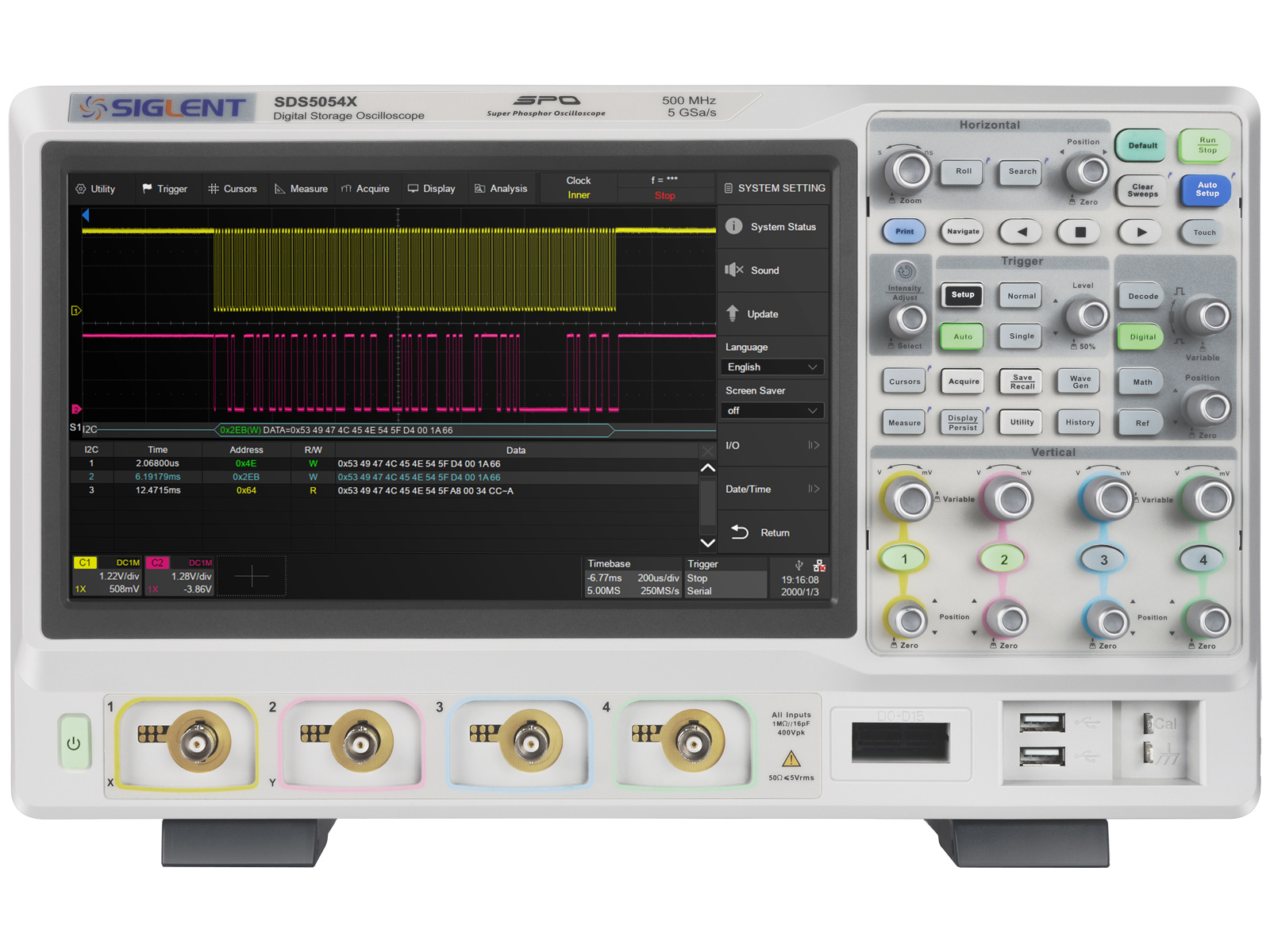Open the Language dropdown showing English
This screenshot has width=1270, height=952.
772,367
